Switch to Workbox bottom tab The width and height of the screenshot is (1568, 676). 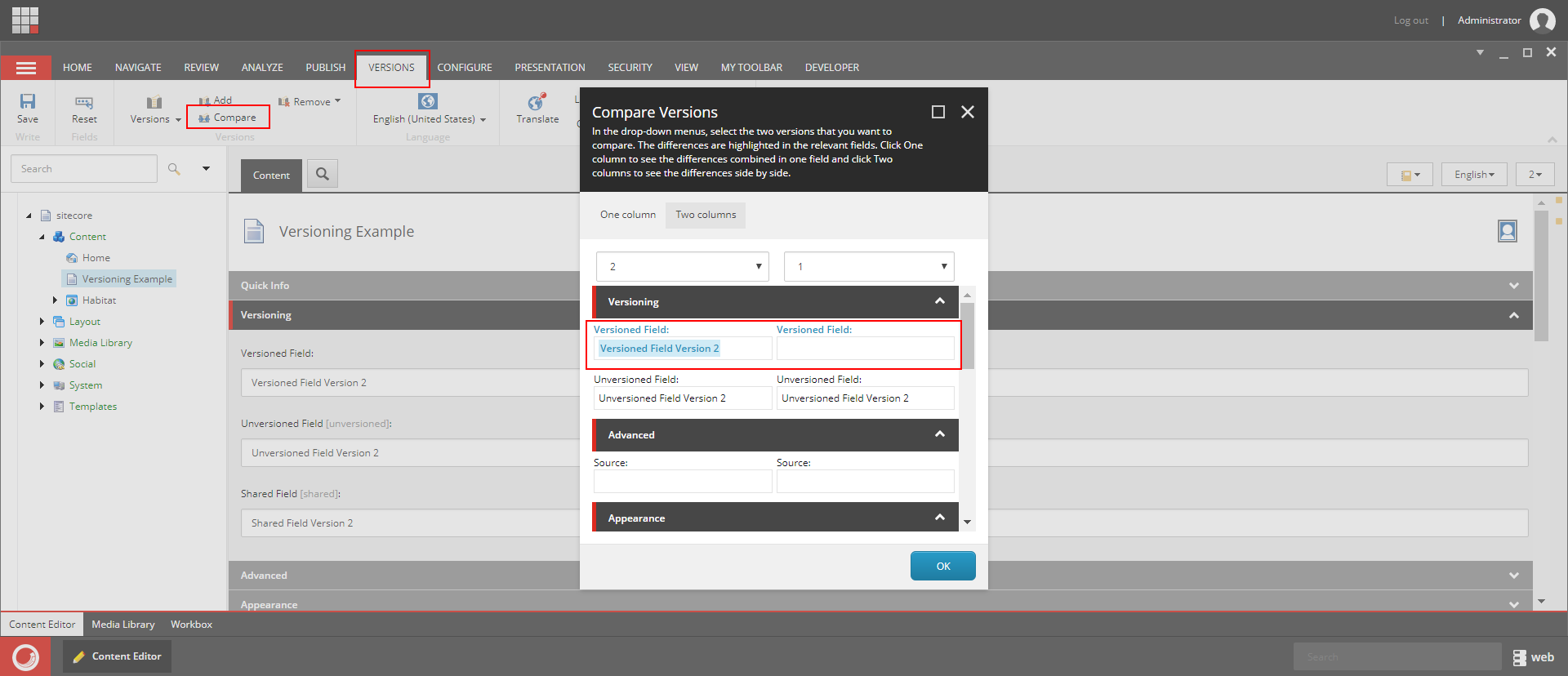[191, 625]
